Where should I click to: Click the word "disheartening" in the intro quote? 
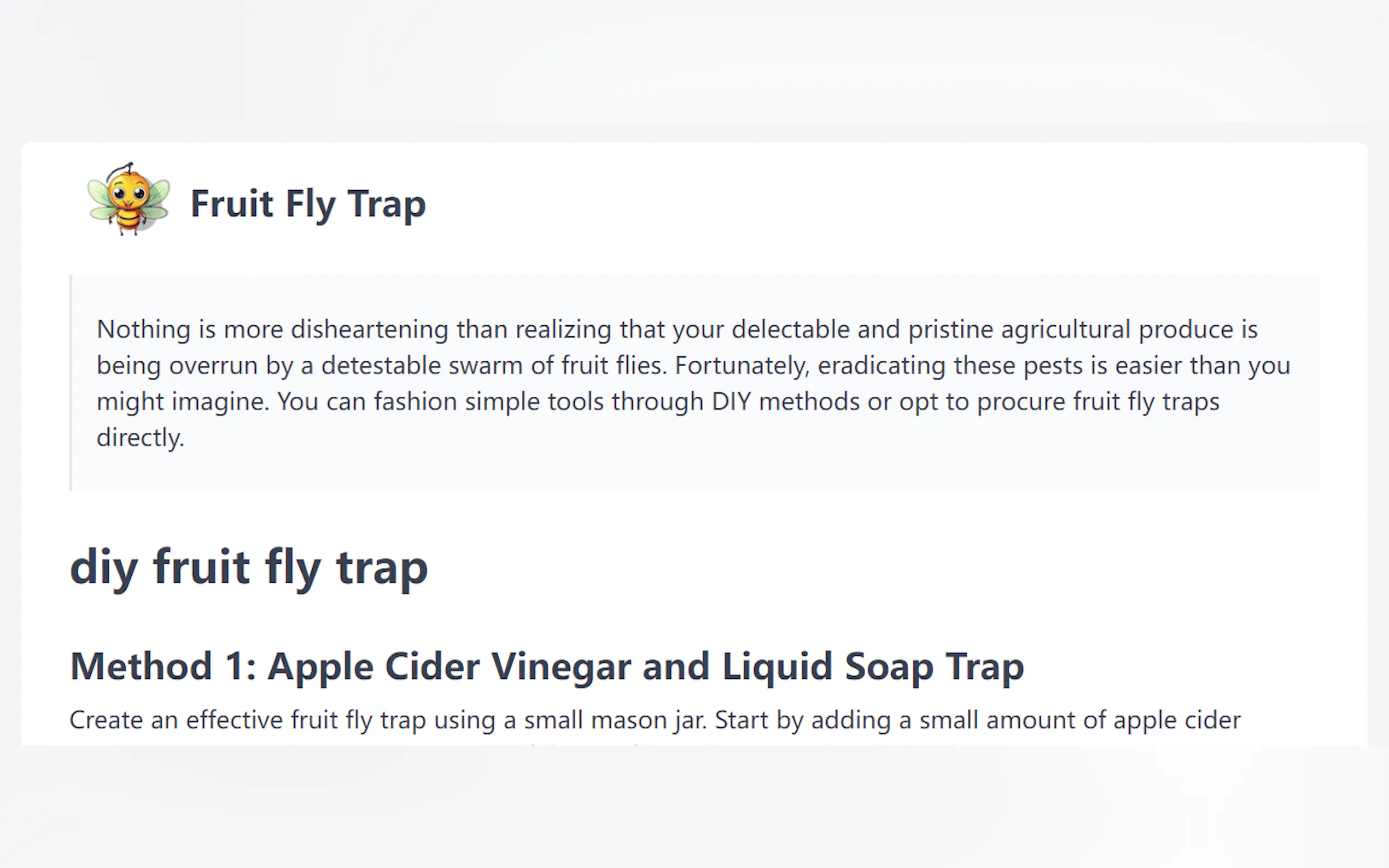point(369,330)
